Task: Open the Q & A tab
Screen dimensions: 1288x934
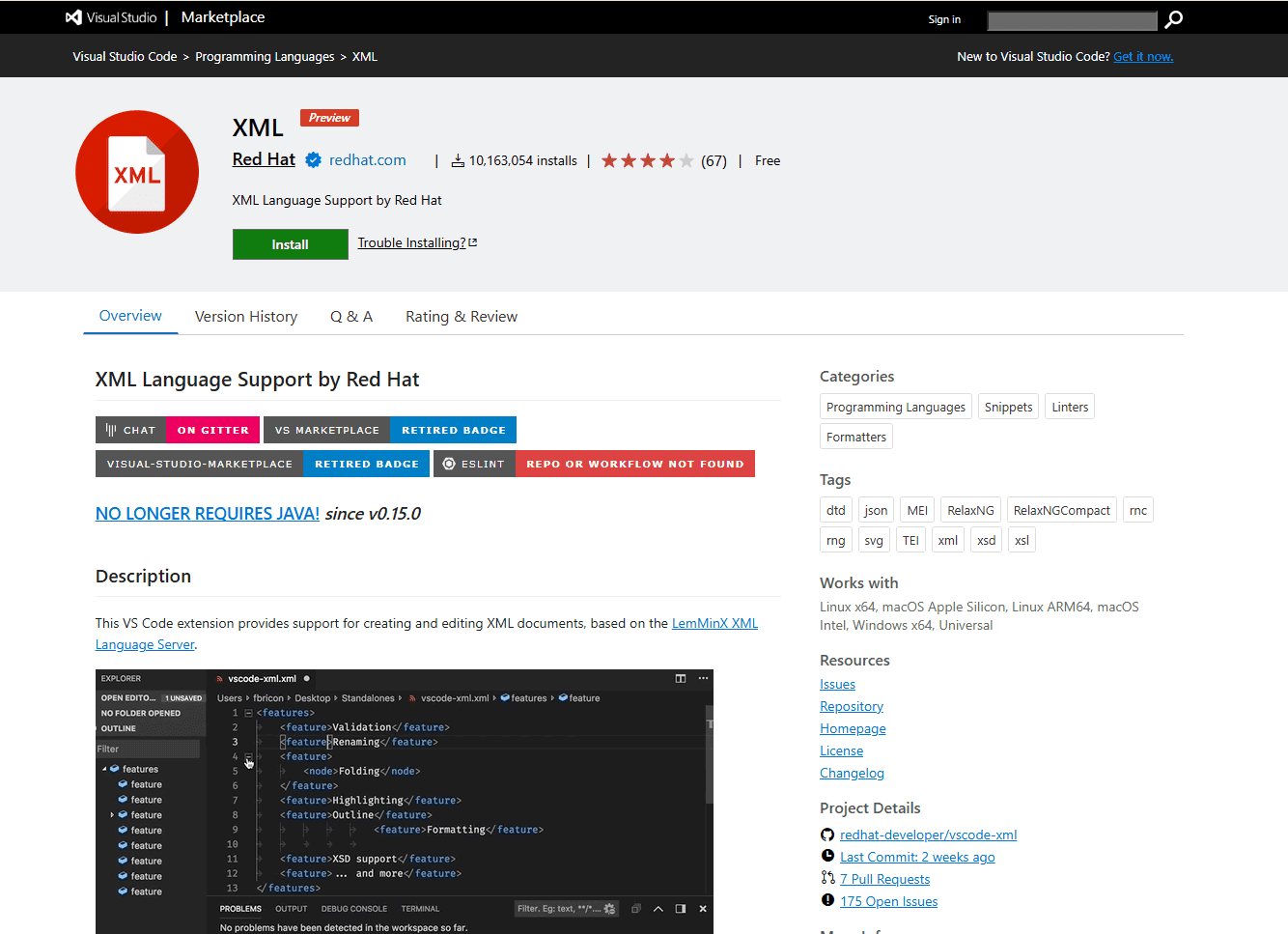Action: (x=351, y=317)
